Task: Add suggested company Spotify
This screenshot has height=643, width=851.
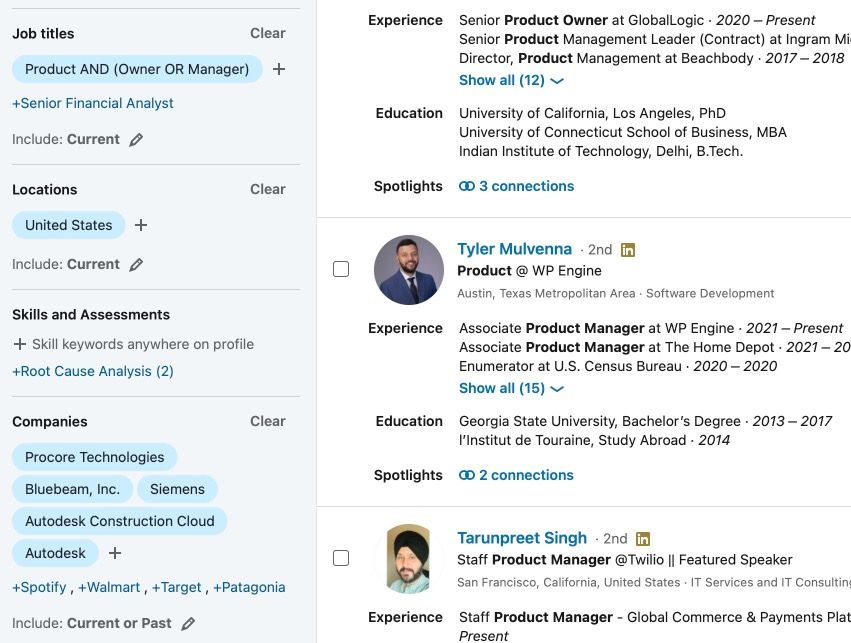Action: [39, 587]
